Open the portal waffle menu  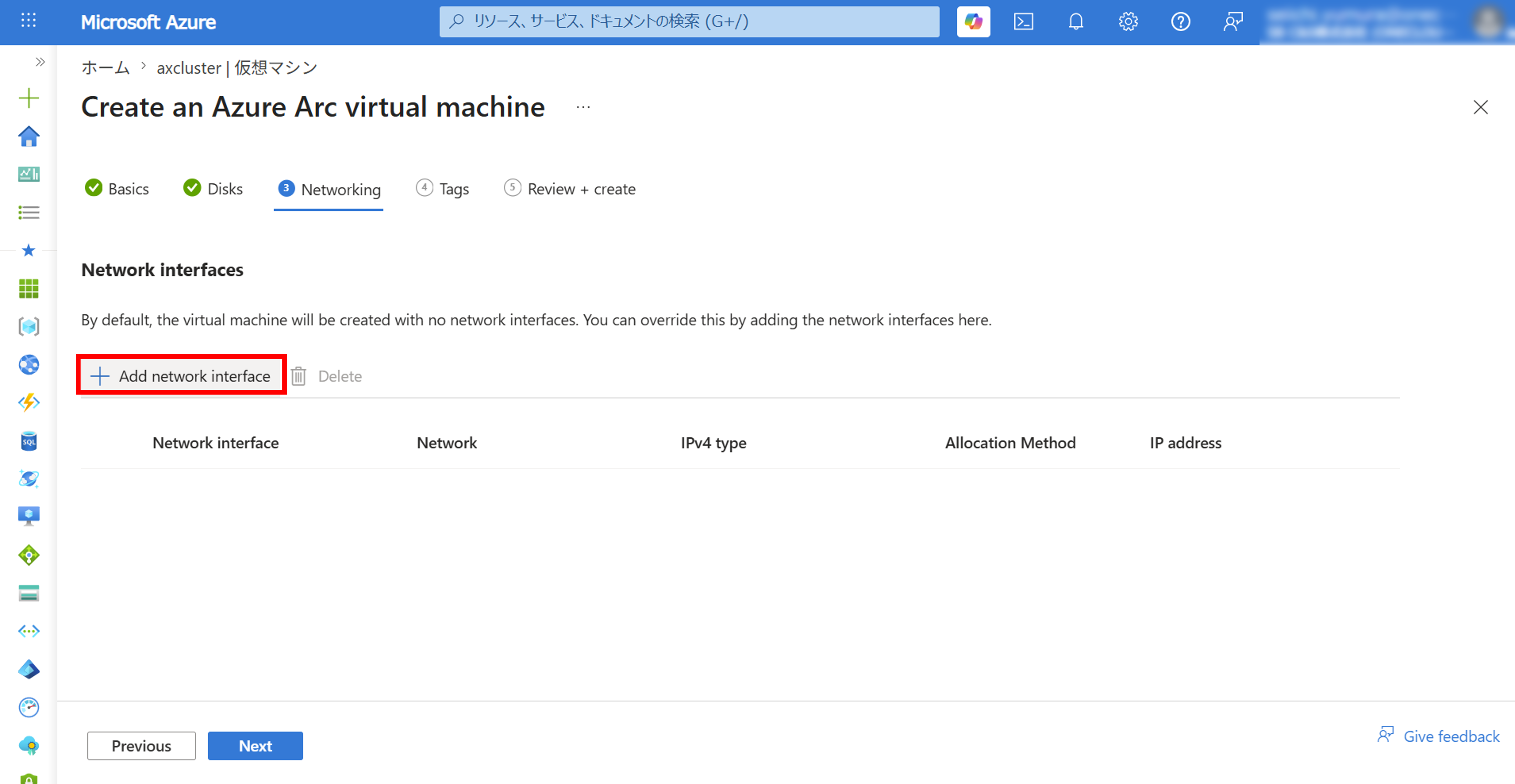[28, 21]
